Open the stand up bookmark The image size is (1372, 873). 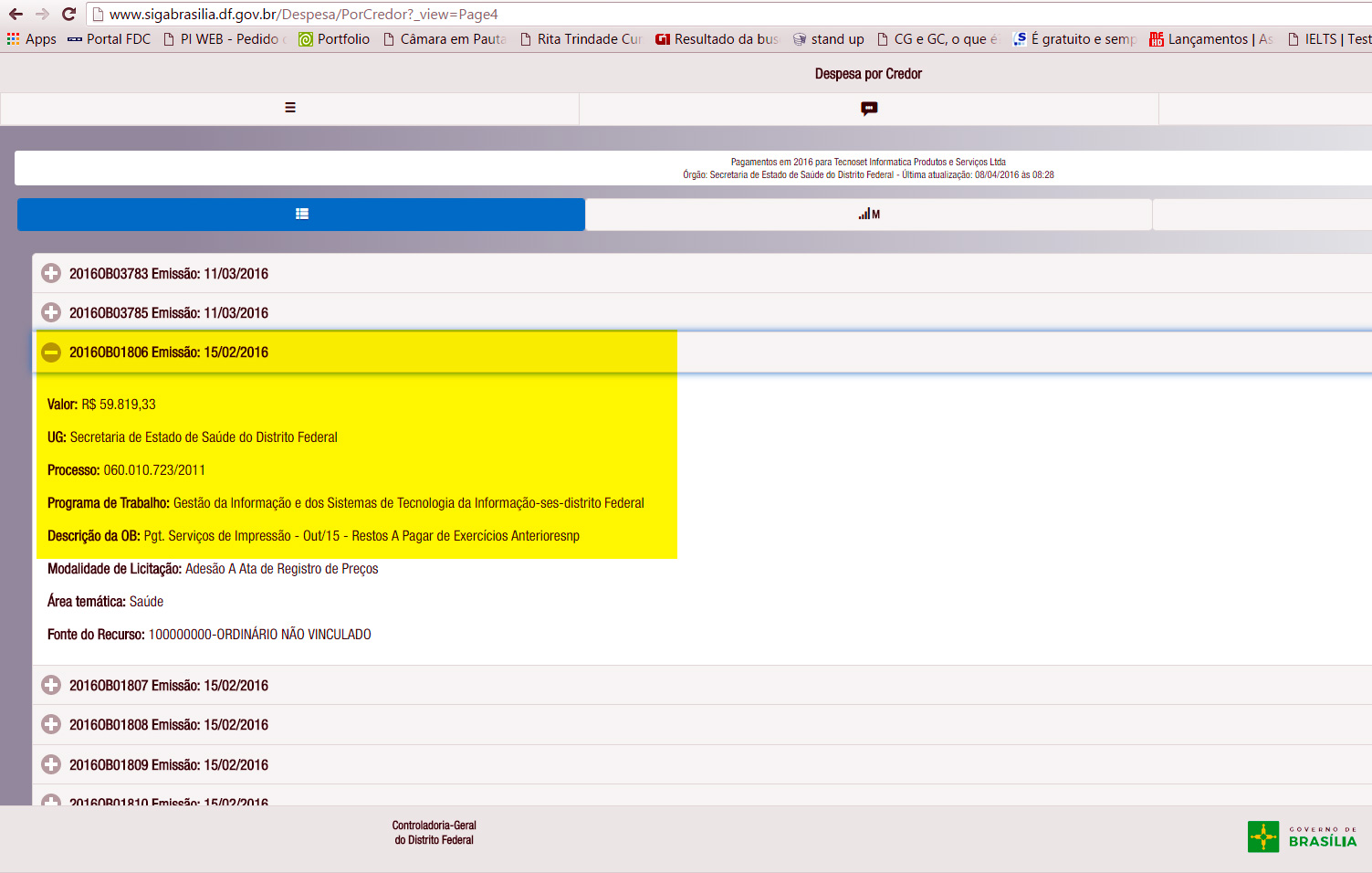tap(829, 39)
